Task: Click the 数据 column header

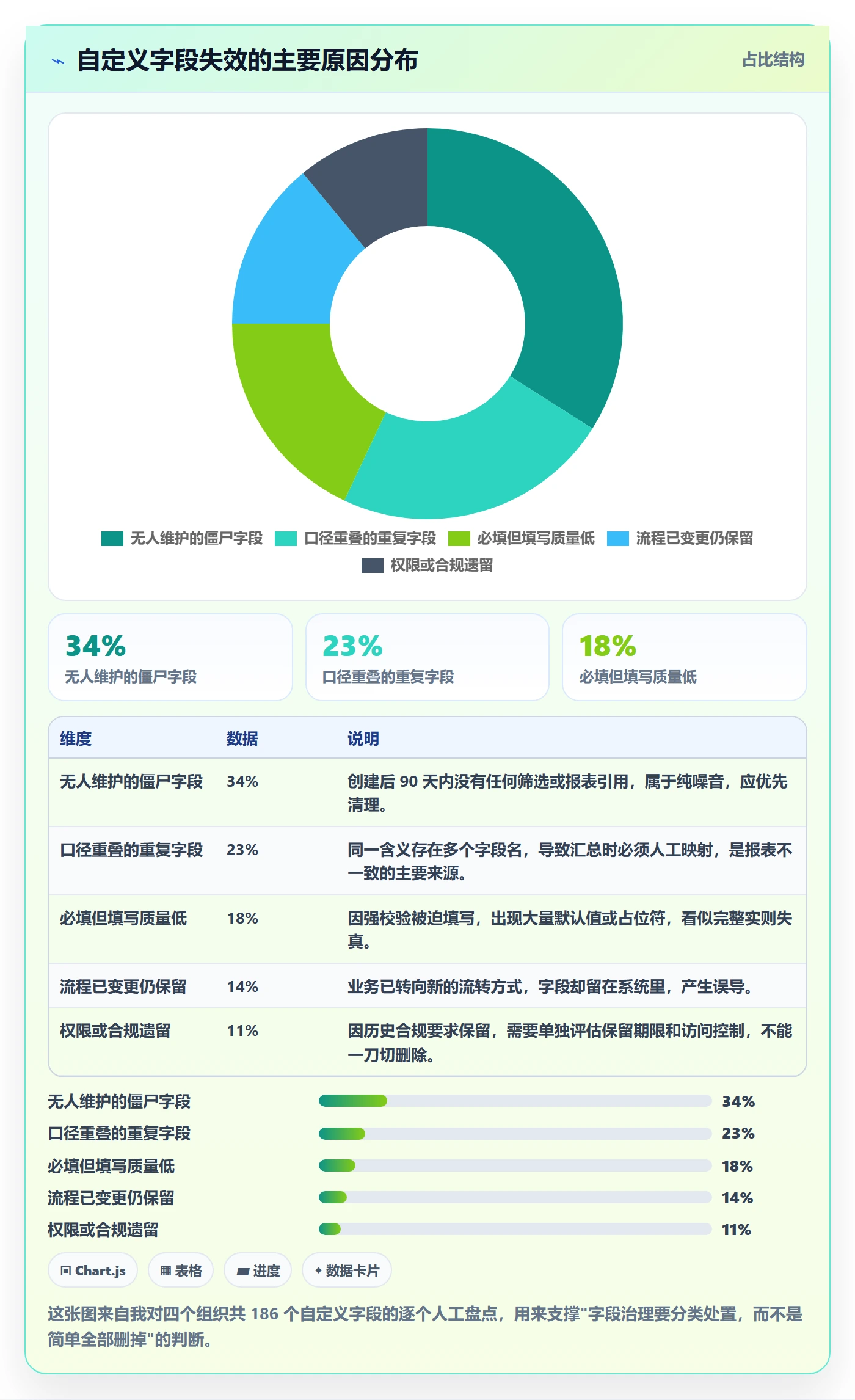Action: click(x=242, y=738)
